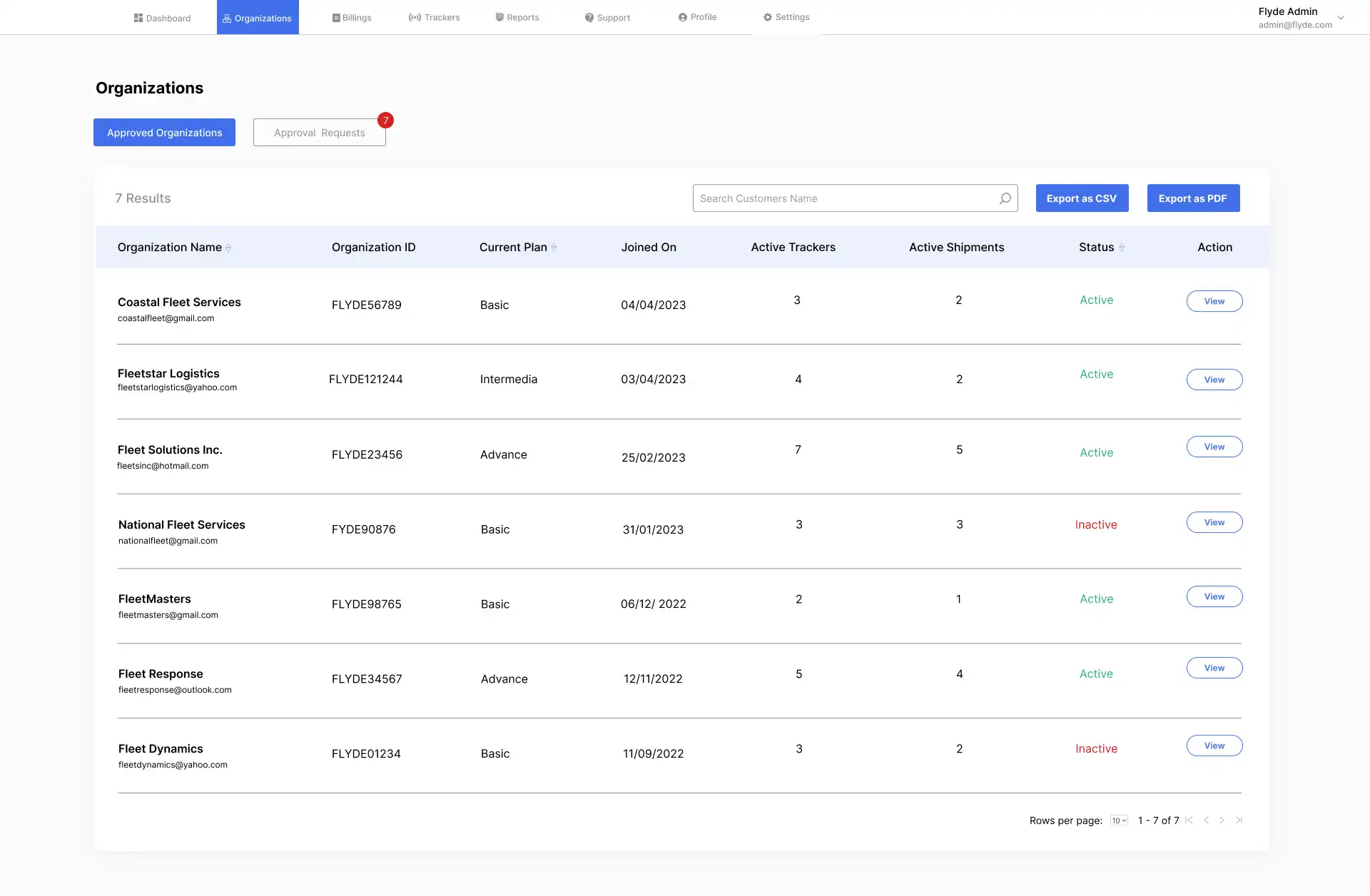Expand the Flyde Admin account menu chevron
This screenshot has width=1370, height=896.
pos(1340,18)
